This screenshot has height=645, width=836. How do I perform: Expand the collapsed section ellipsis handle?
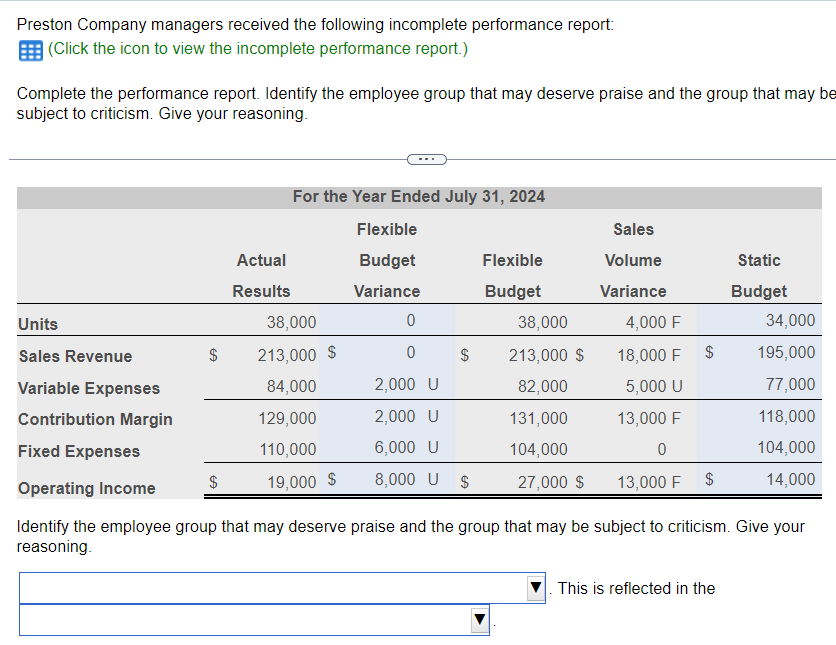click(427, 159)
